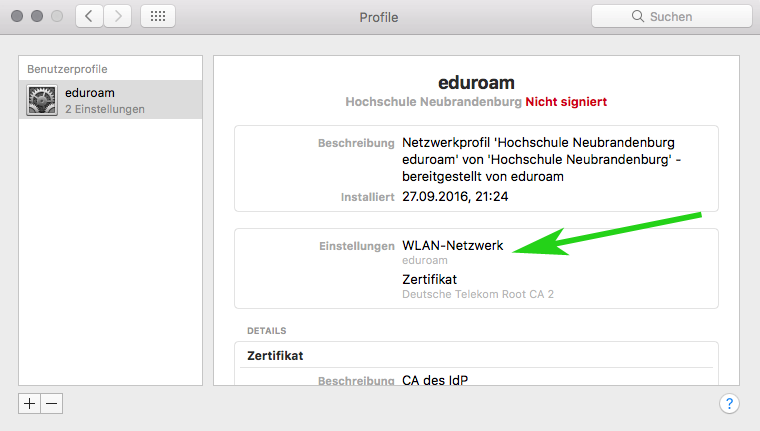Viewport: 760px width, 431px height.
Task: Go forward with the right chevron button
Action: tap(117, 16)
